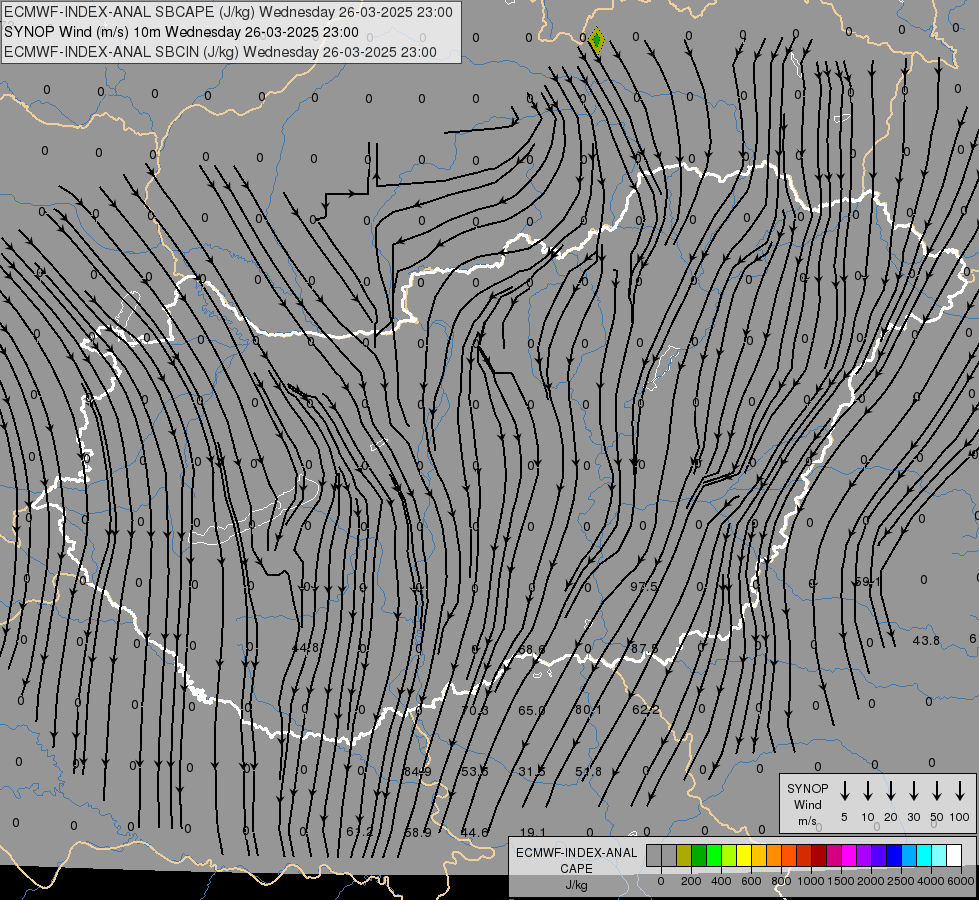Select the pure blue CAPE legend swatch
Screen dimensions: 979x900
coord(893,855)
